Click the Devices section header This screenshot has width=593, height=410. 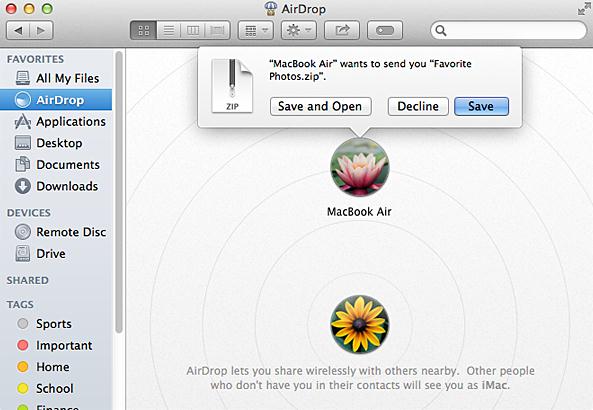(29, 213)
